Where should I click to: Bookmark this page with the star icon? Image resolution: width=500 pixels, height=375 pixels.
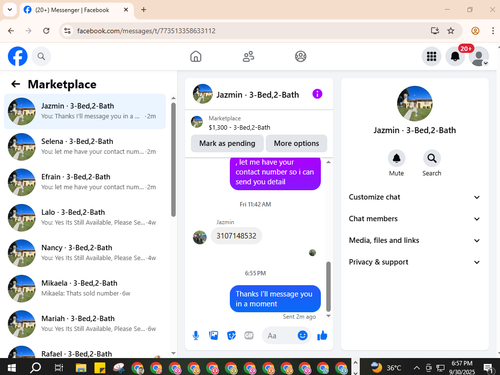pos(451,31)
